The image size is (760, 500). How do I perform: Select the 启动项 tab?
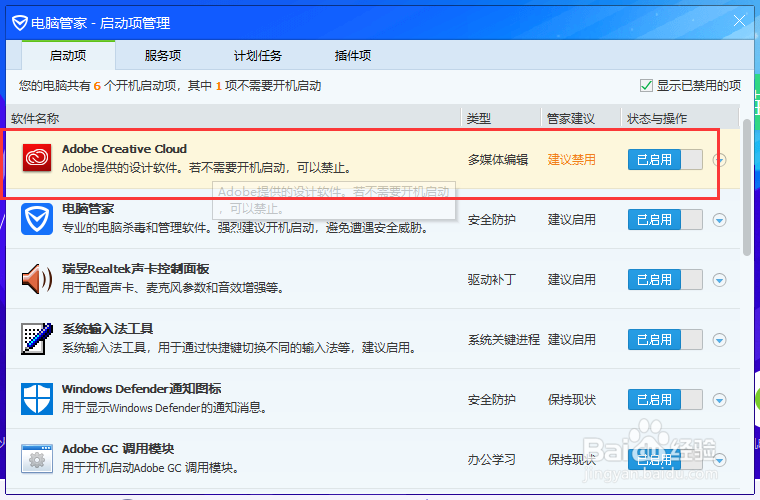coord(68,55)
